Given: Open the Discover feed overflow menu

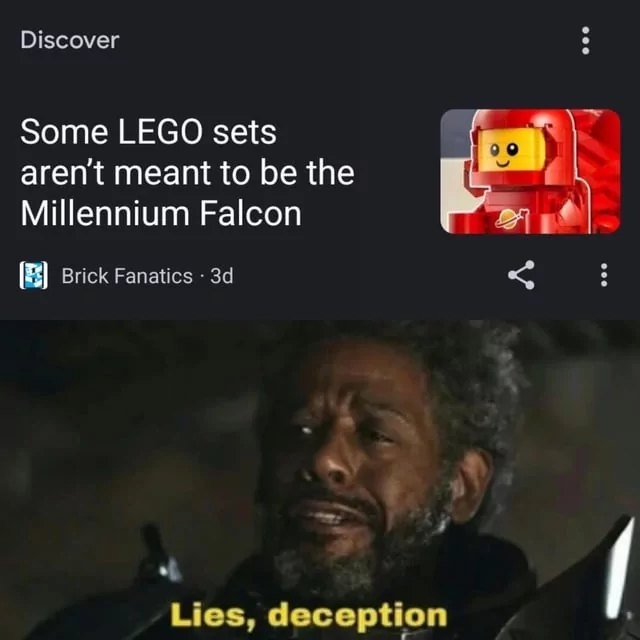Looking at the screenshot, I should pos(585,40).
